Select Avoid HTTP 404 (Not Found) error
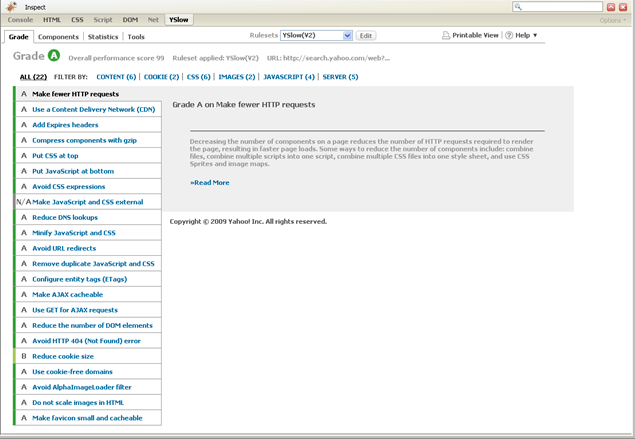The width and height of the screenshot is (635, 439). (88, 341)
